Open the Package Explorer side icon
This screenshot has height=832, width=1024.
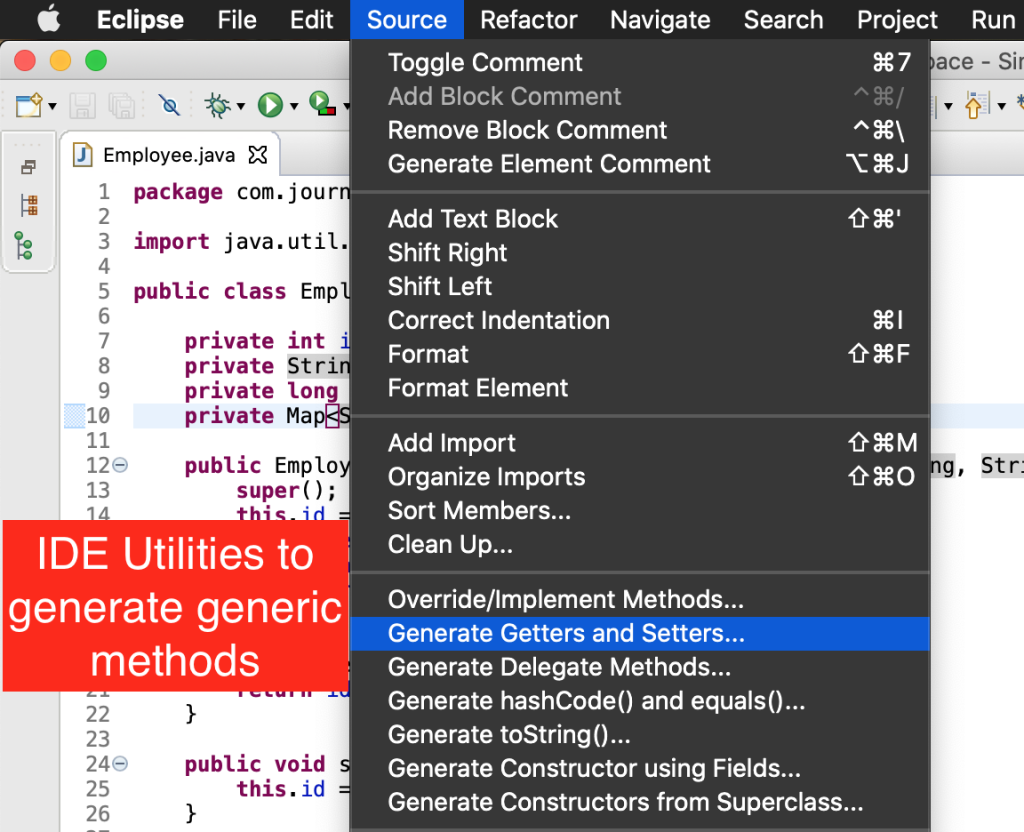pos(29,205)
